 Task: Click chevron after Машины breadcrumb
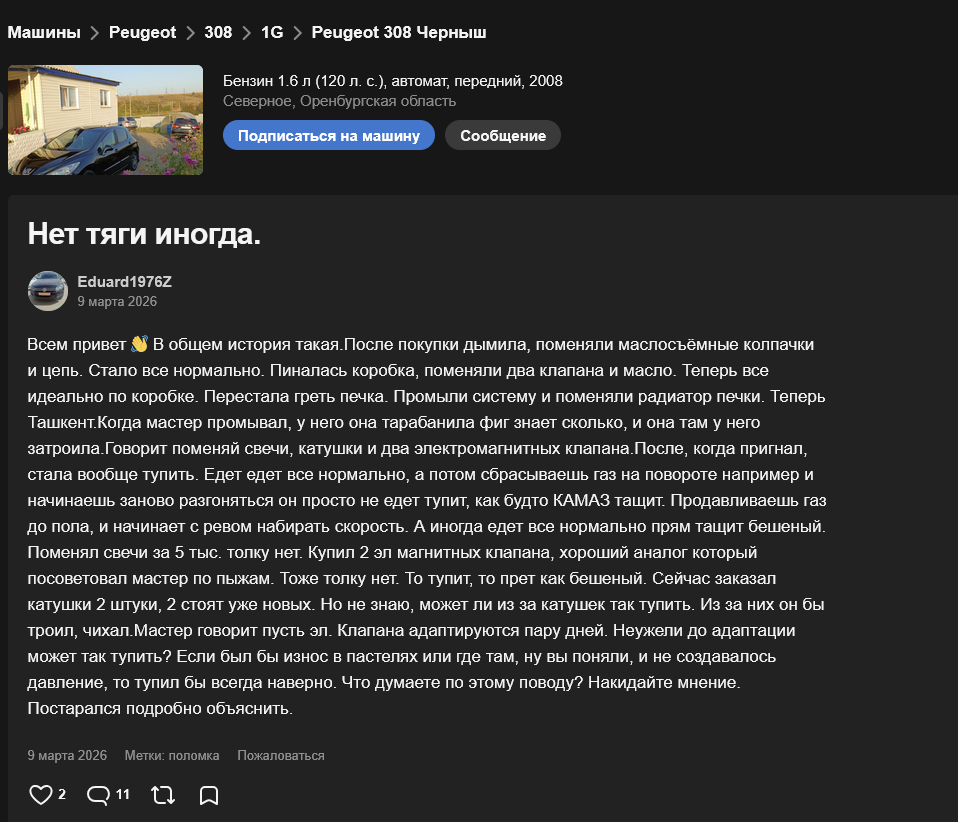(x=95, y=33)
